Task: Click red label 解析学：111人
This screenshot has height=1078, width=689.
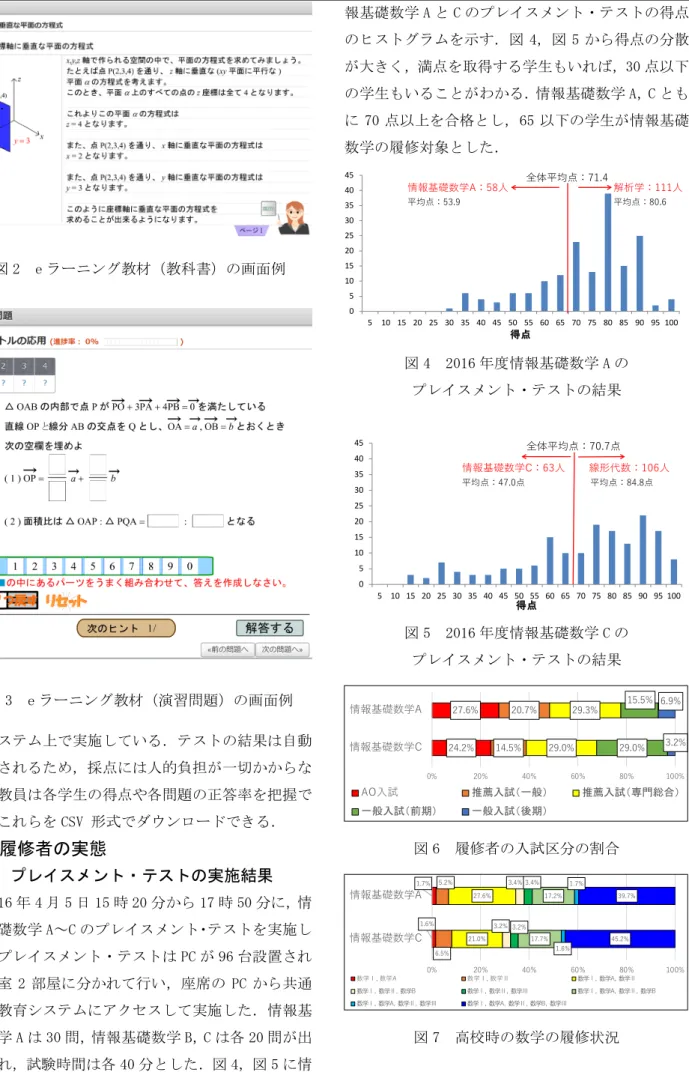Action: (648, 187)
